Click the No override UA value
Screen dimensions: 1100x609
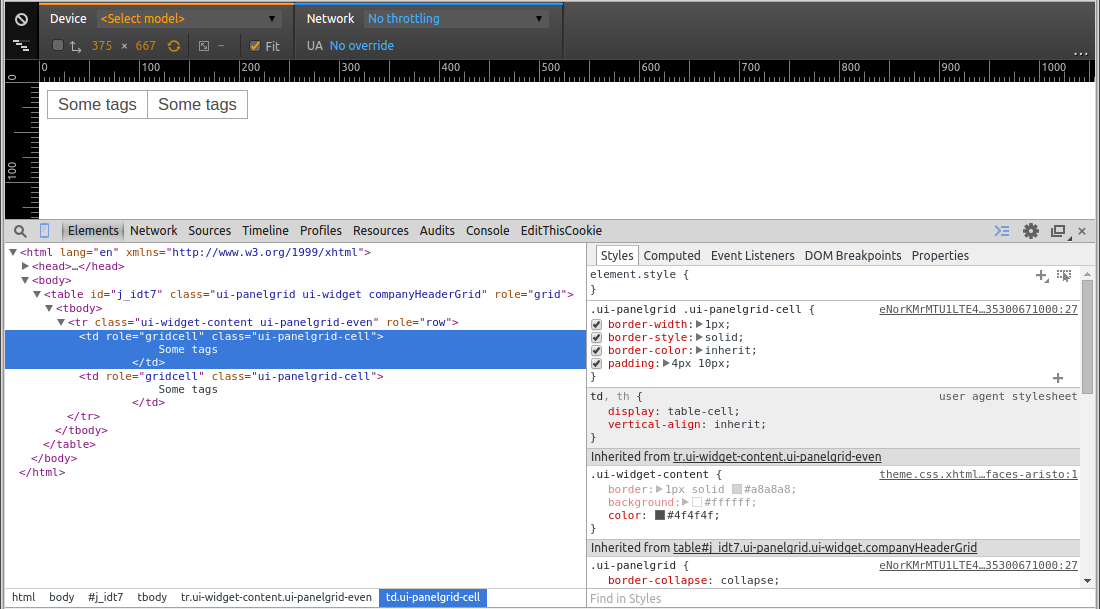(361, 46)
